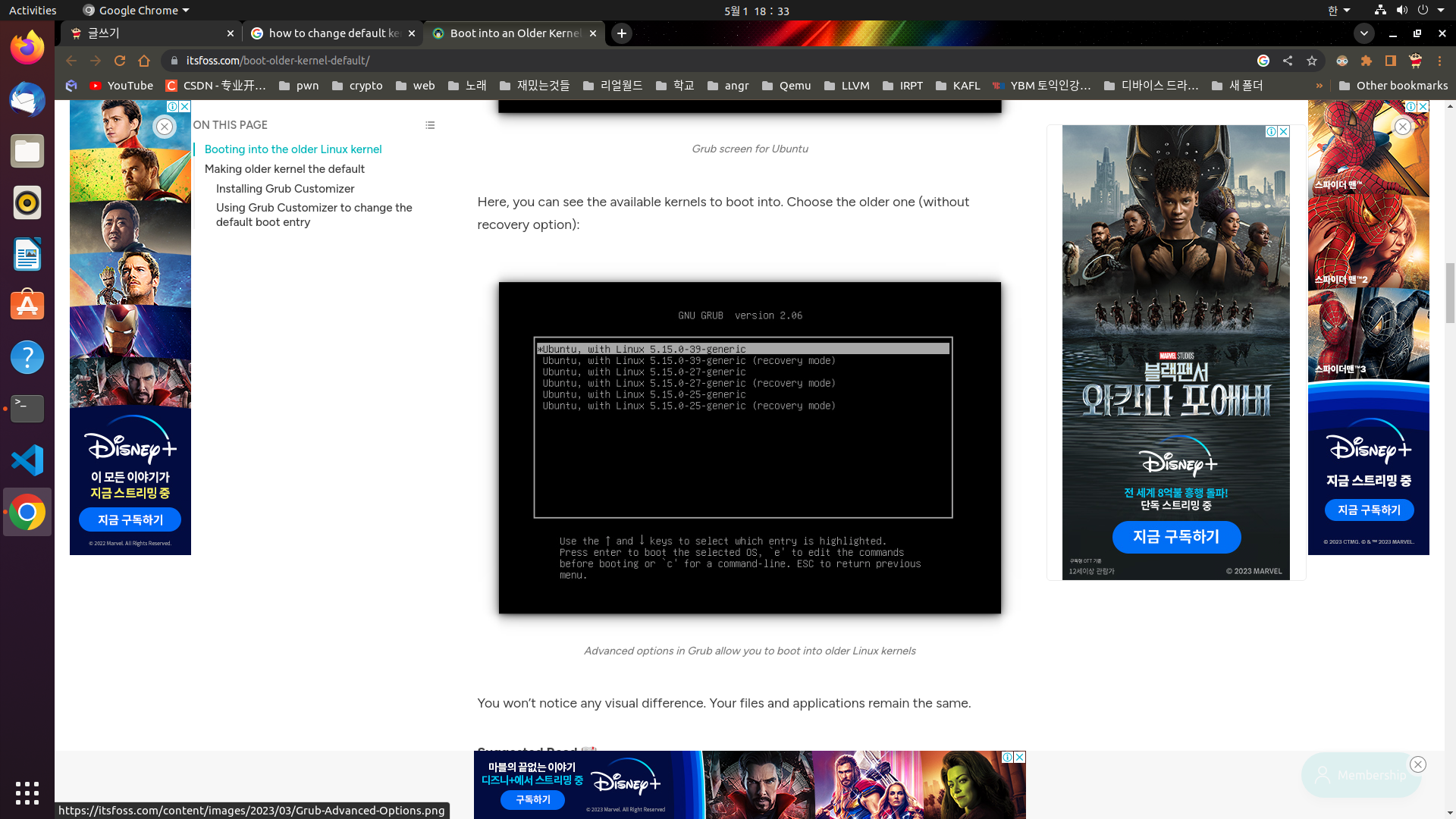Click the page's vertical scrollbar thumb

(x=1450, y=293)
